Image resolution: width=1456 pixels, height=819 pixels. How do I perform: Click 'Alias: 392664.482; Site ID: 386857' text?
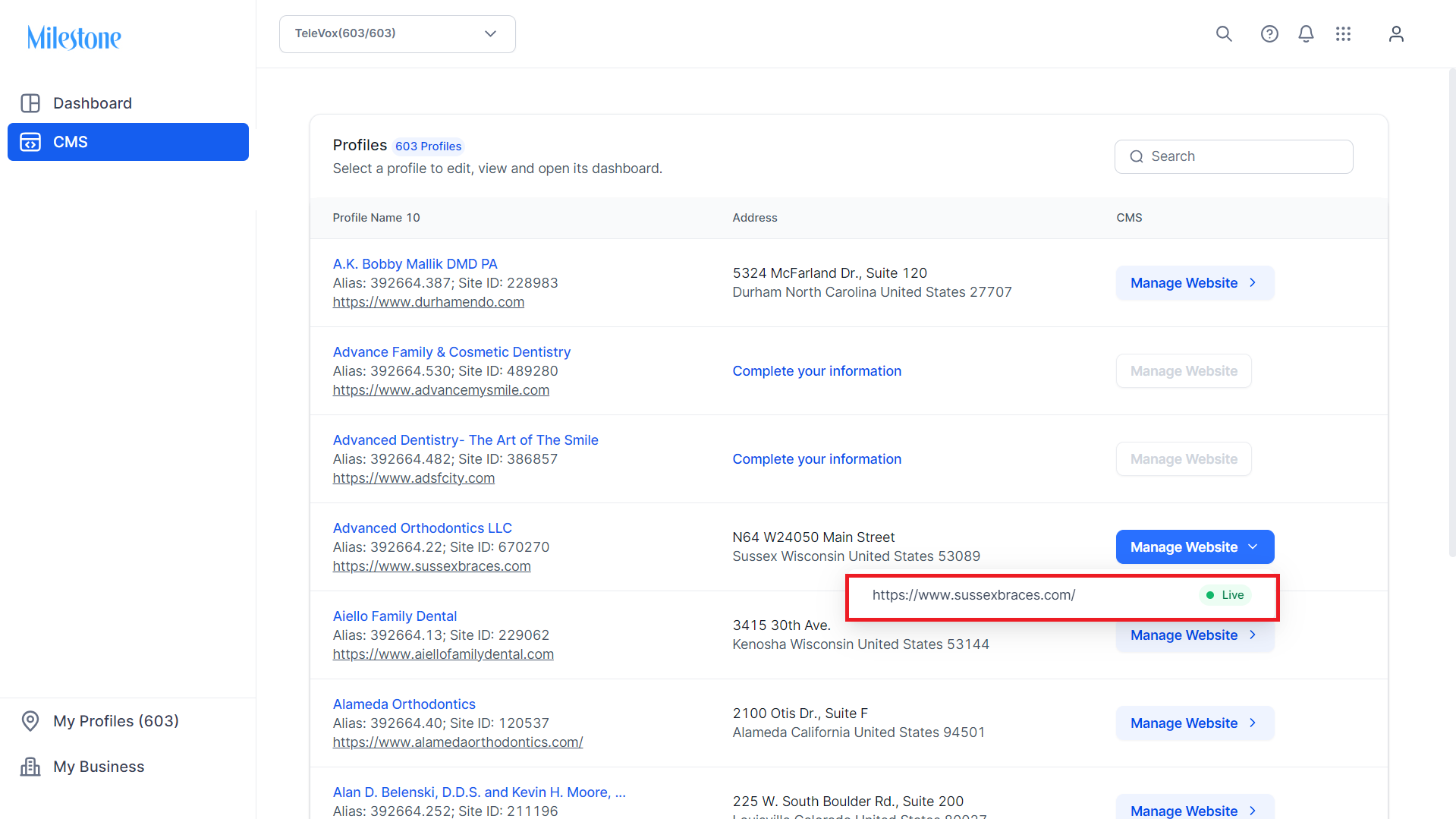(x=445, y=459)
